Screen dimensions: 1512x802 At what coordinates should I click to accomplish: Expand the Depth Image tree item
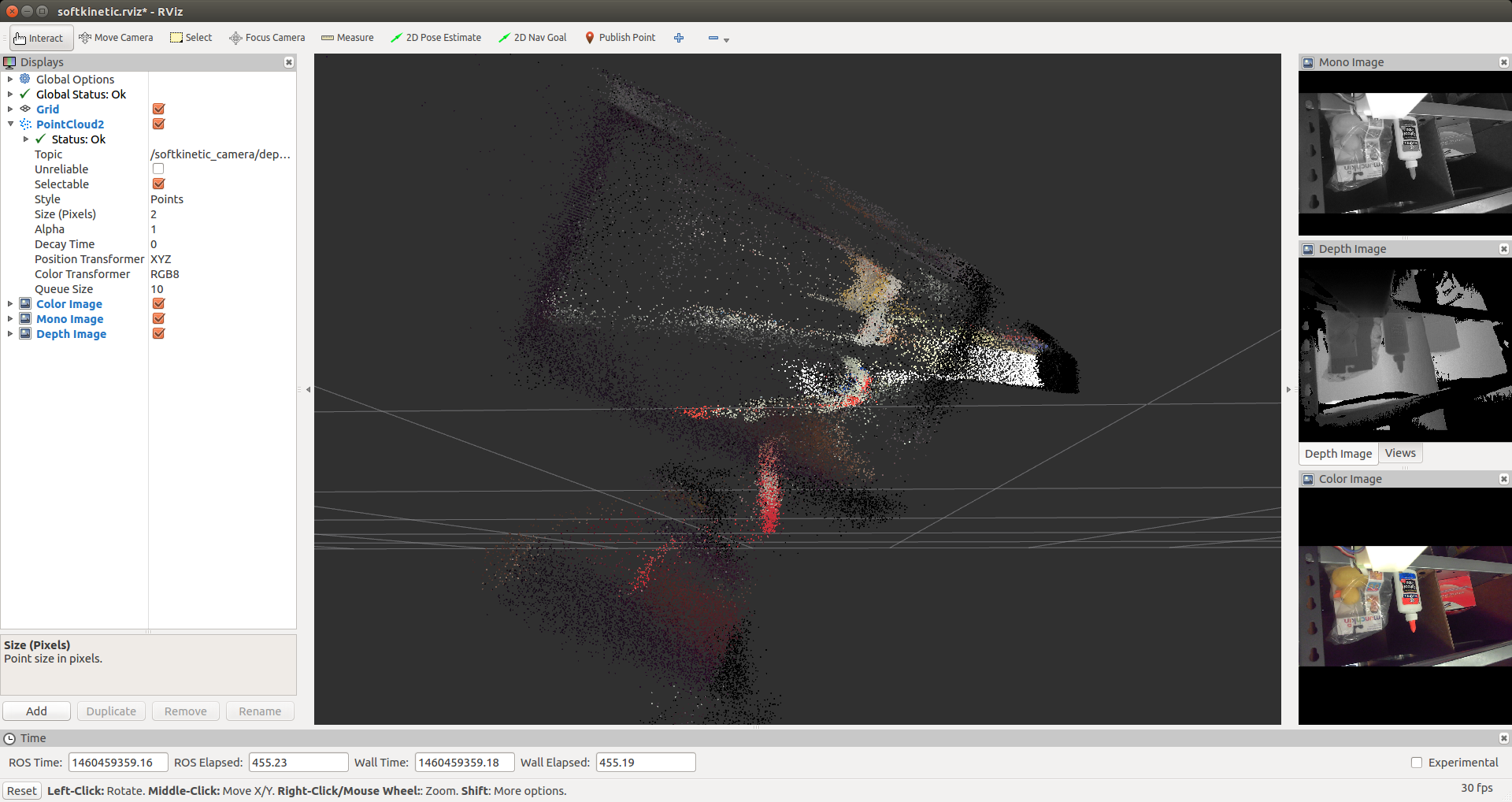(10, 333)
